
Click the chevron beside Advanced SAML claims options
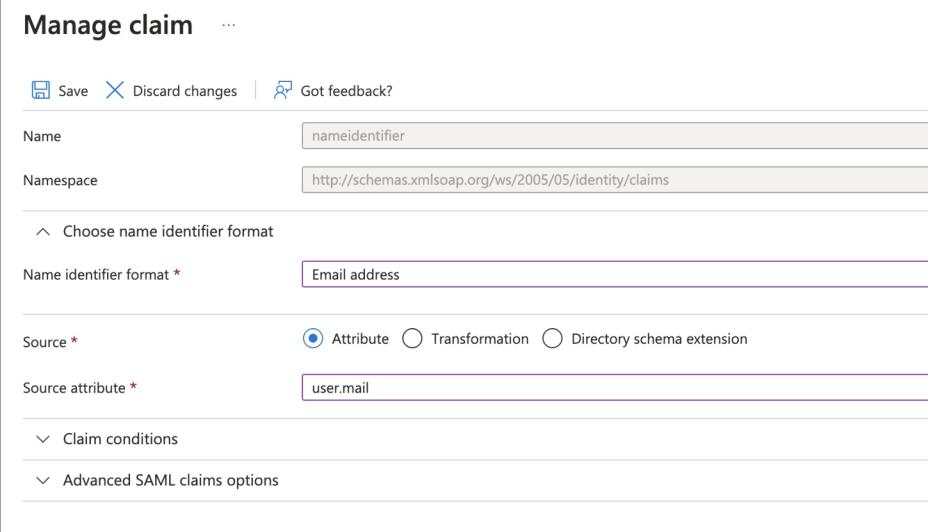coord(43,480)
